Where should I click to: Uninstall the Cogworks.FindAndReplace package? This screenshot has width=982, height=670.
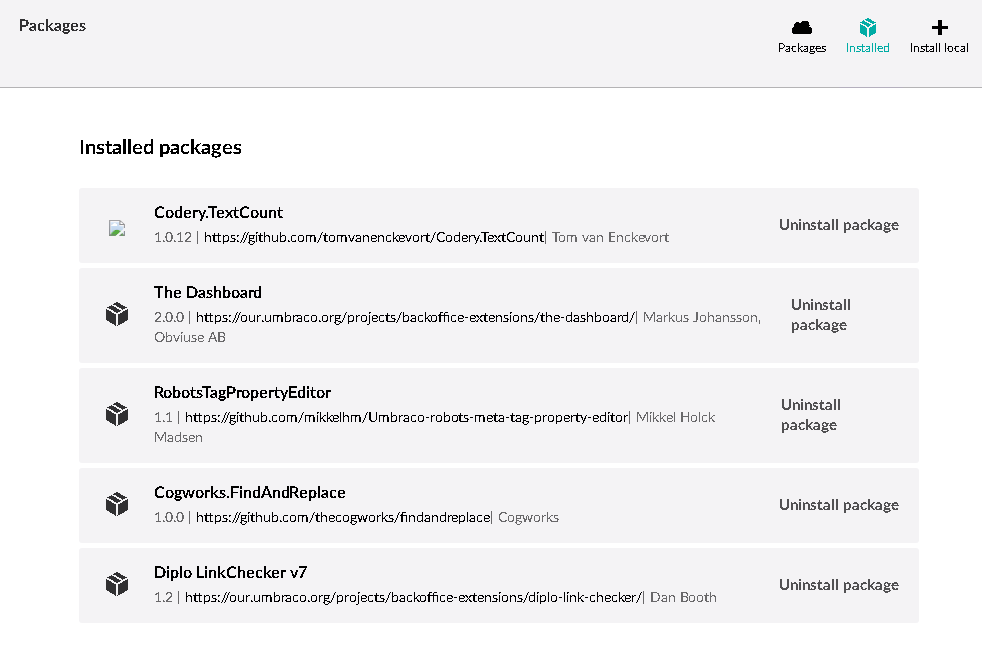tap(839, 505)
